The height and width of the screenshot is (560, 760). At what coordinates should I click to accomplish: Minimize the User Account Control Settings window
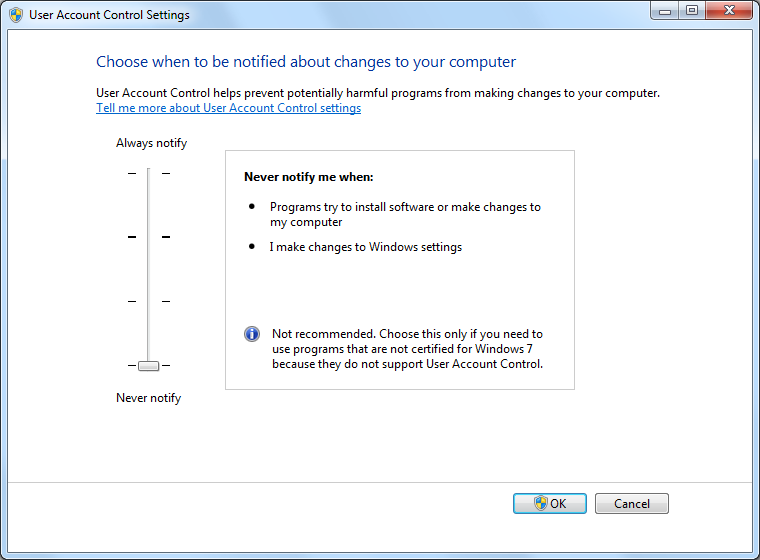[x=665, y=11]
